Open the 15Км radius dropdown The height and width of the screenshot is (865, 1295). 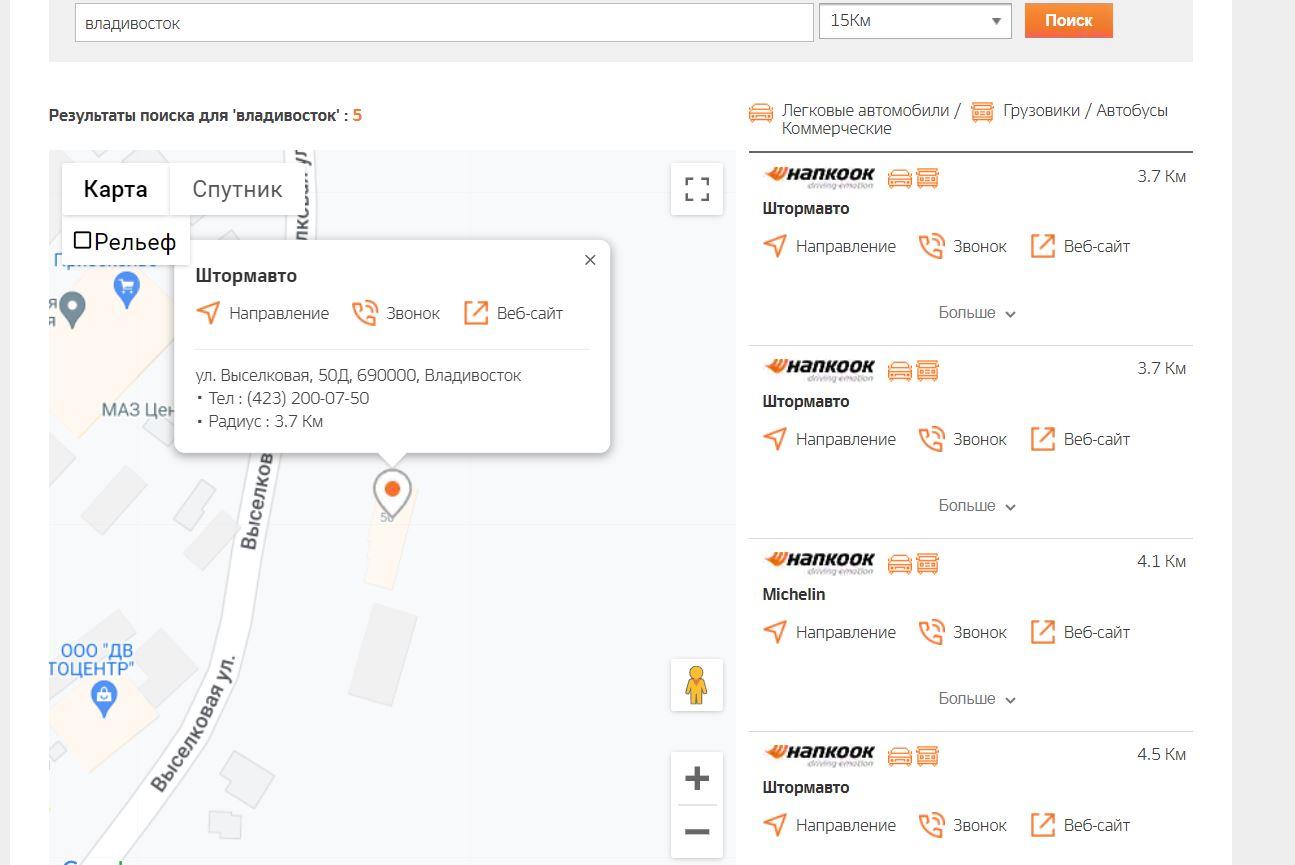coord(914,21)
